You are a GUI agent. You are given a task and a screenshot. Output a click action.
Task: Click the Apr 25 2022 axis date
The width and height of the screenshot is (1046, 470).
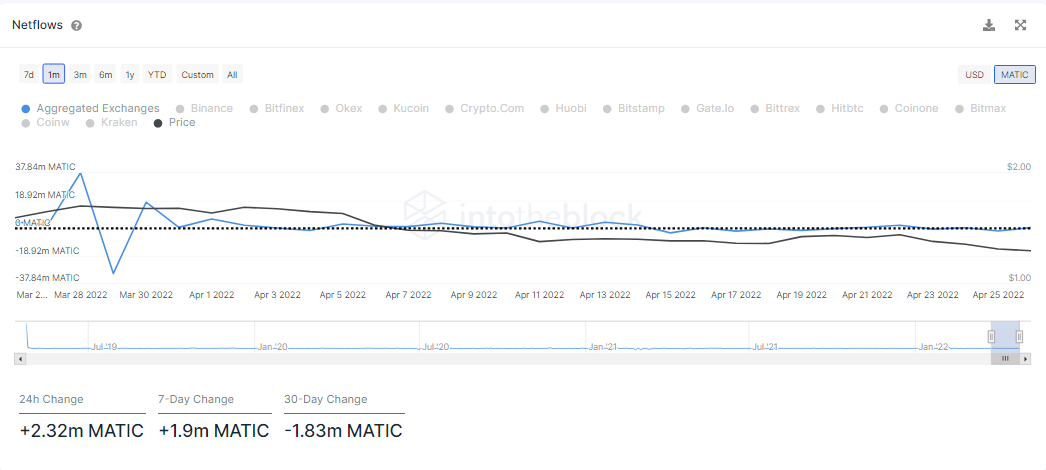coord(998,294)
